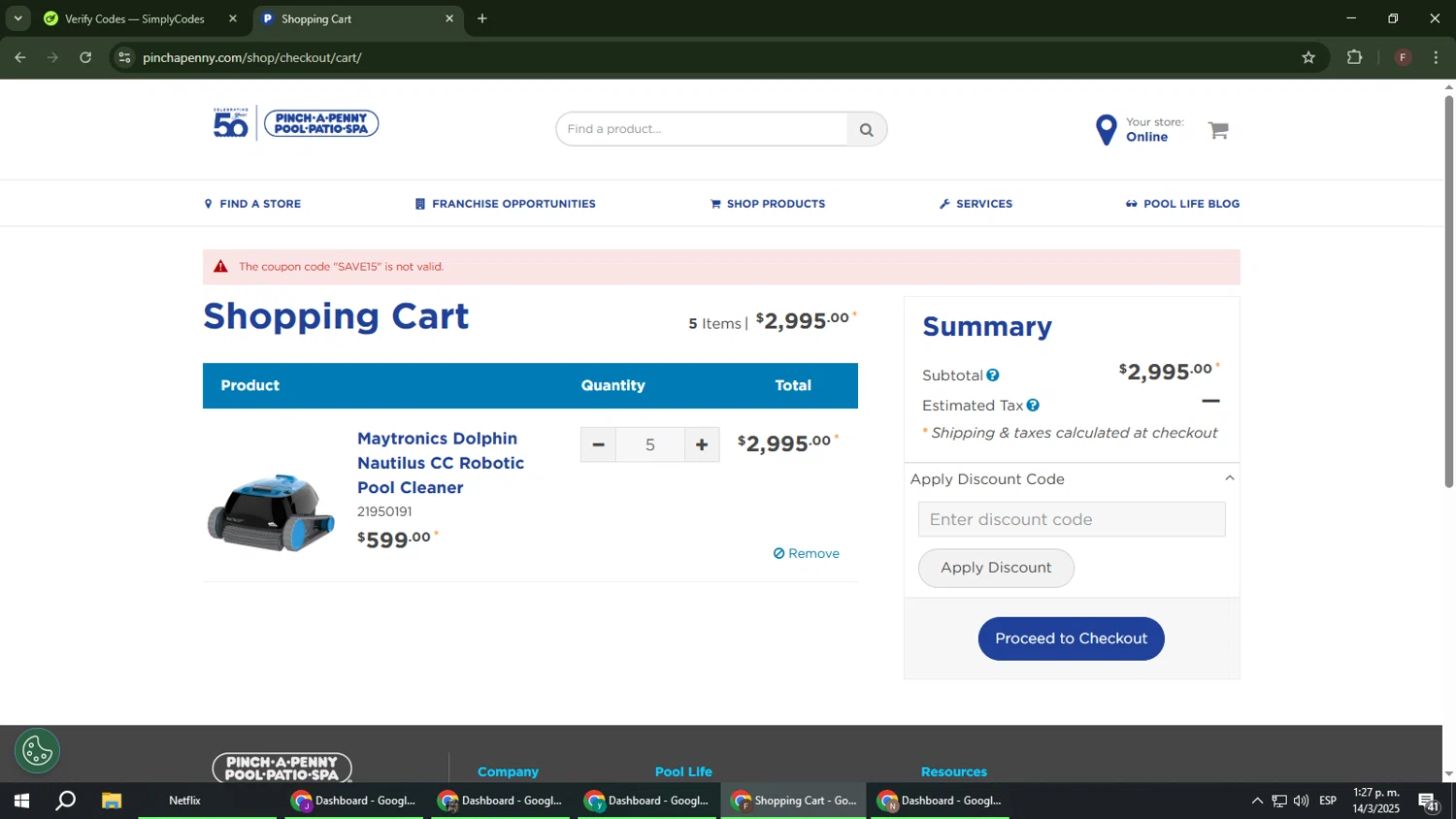Focus the Find a product search box
This screenshot has width=1456, height=819.
click(703, 129)
